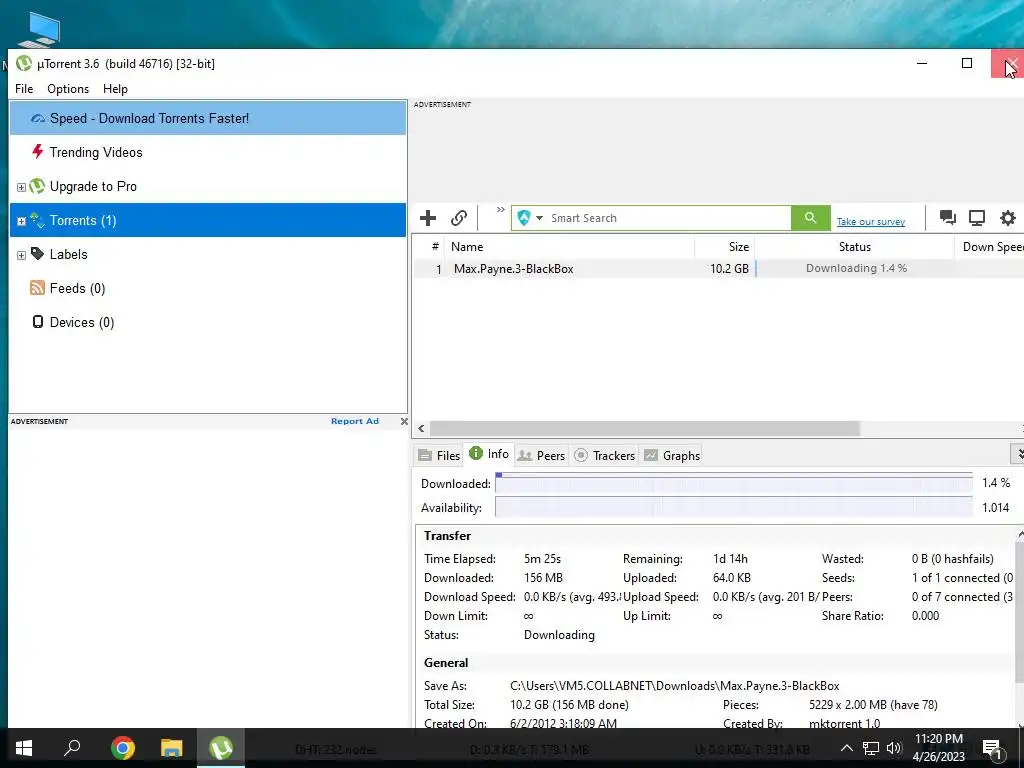This screenshot has width=1024, height=768.
Task: Open the Help menu
Action: pyautogui.click(x=115, y=89)
